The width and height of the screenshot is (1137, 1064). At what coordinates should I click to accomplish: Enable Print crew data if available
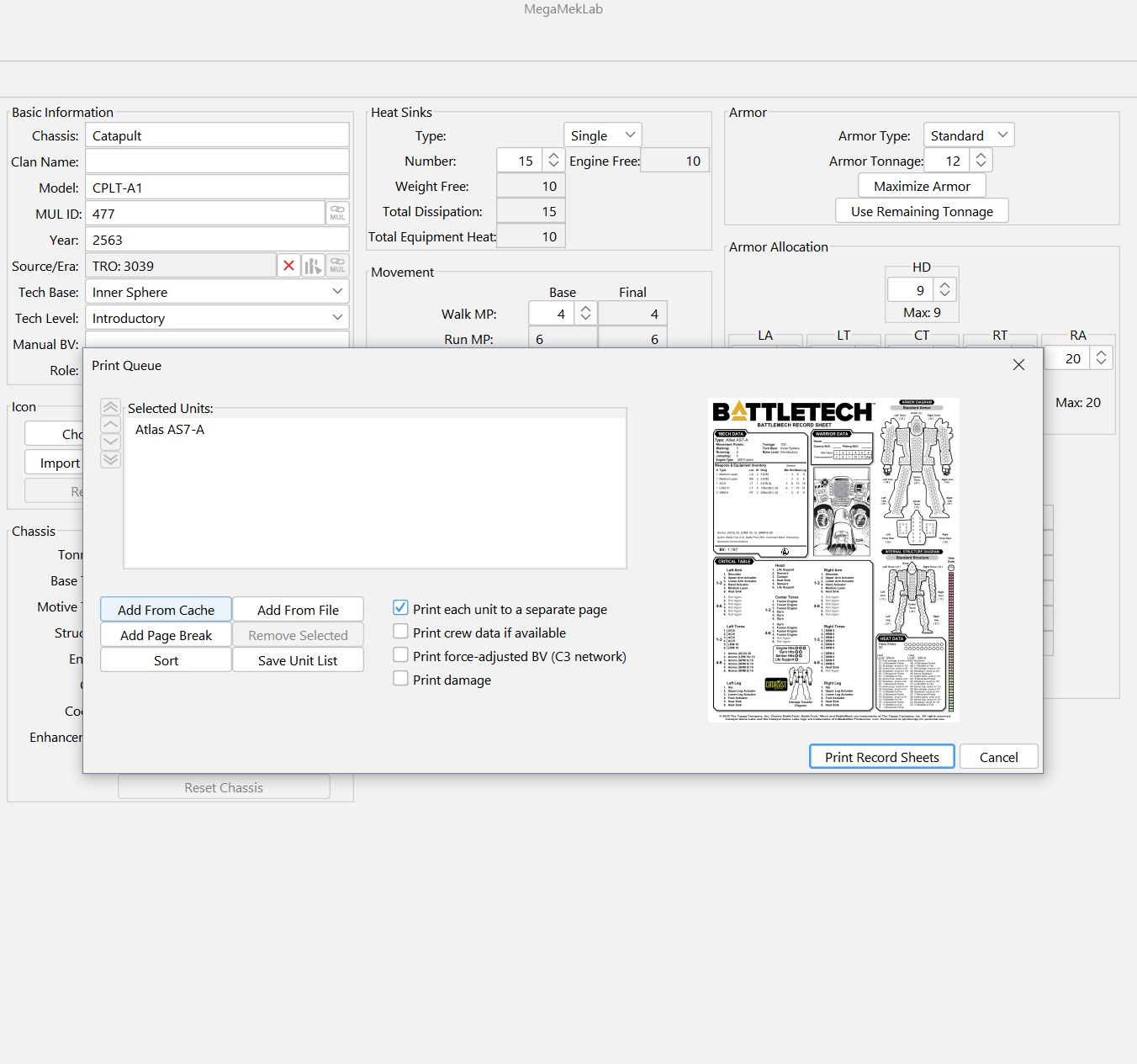coord(401,632)
